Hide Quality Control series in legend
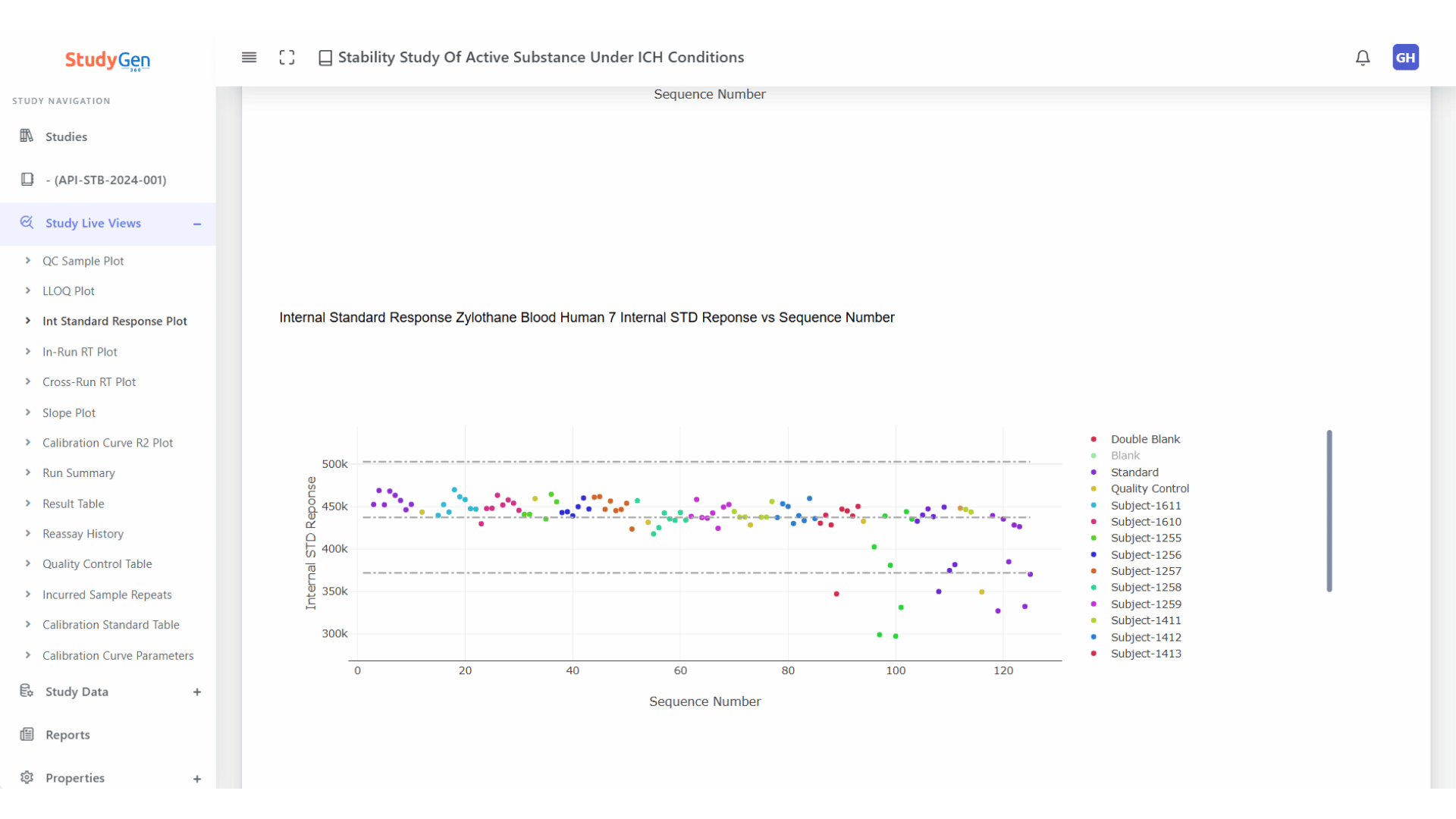The width and height of the screenshot is (1456, 819). (x=1149, y=488)
